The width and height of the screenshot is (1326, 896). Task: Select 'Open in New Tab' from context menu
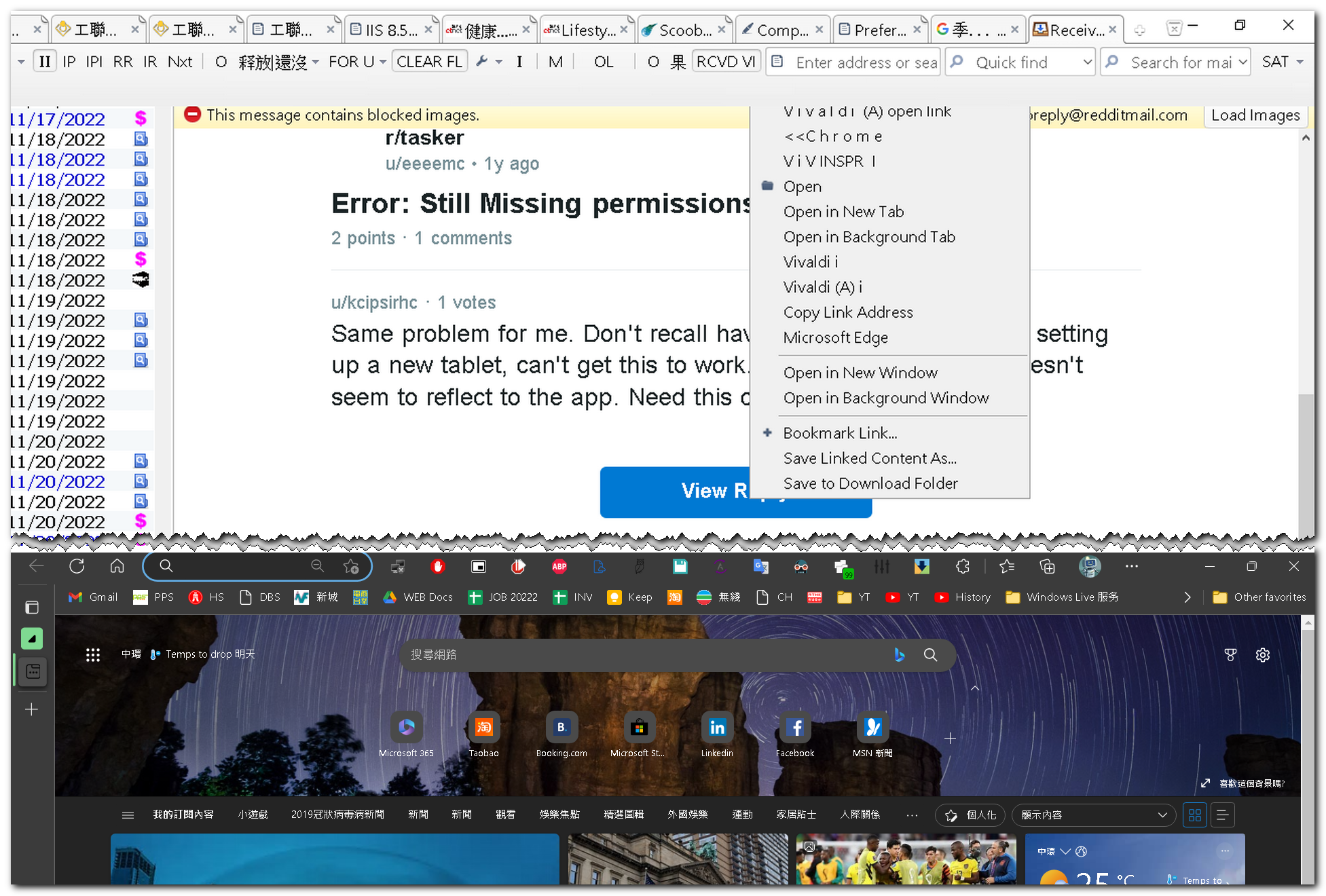(x=843, y=211)
